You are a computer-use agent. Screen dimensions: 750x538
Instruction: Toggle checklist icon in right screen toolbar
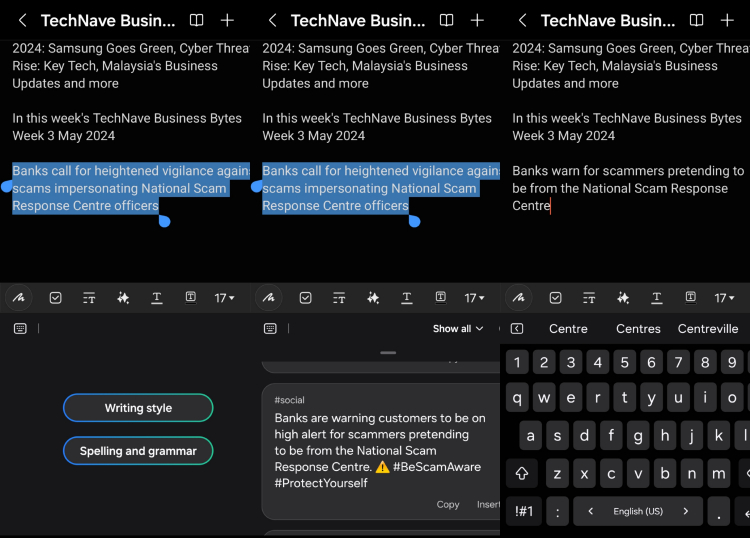[x=555, y=298]
